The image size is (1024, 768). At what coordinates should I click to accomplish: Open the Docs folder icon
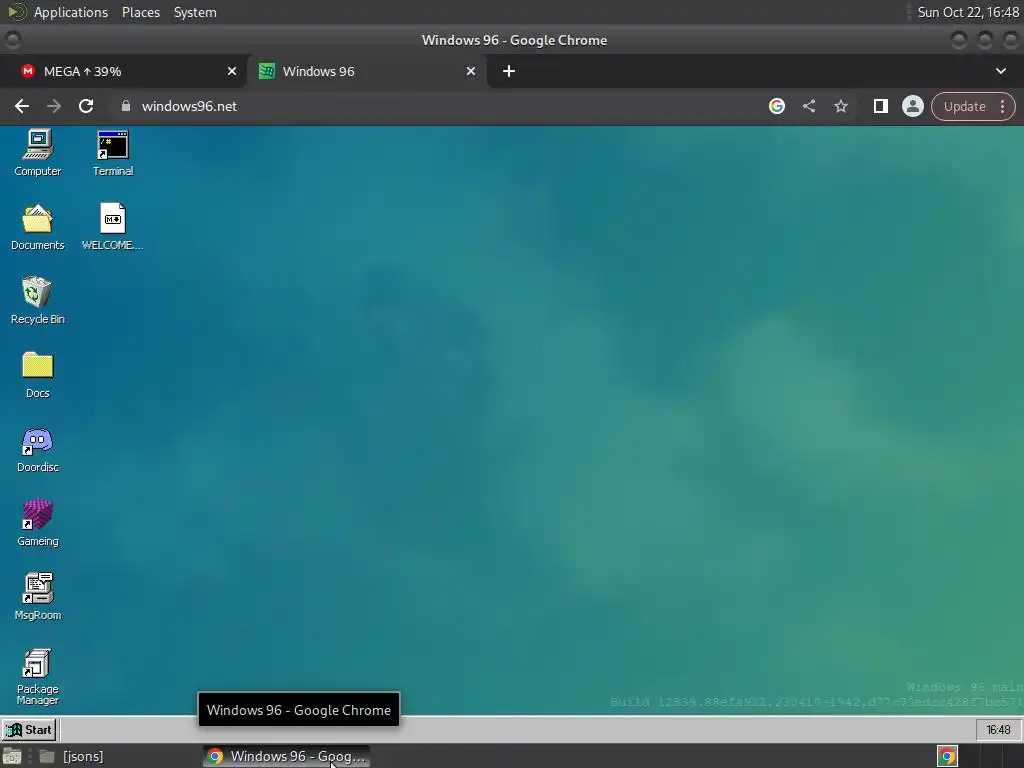coord(38,376)
